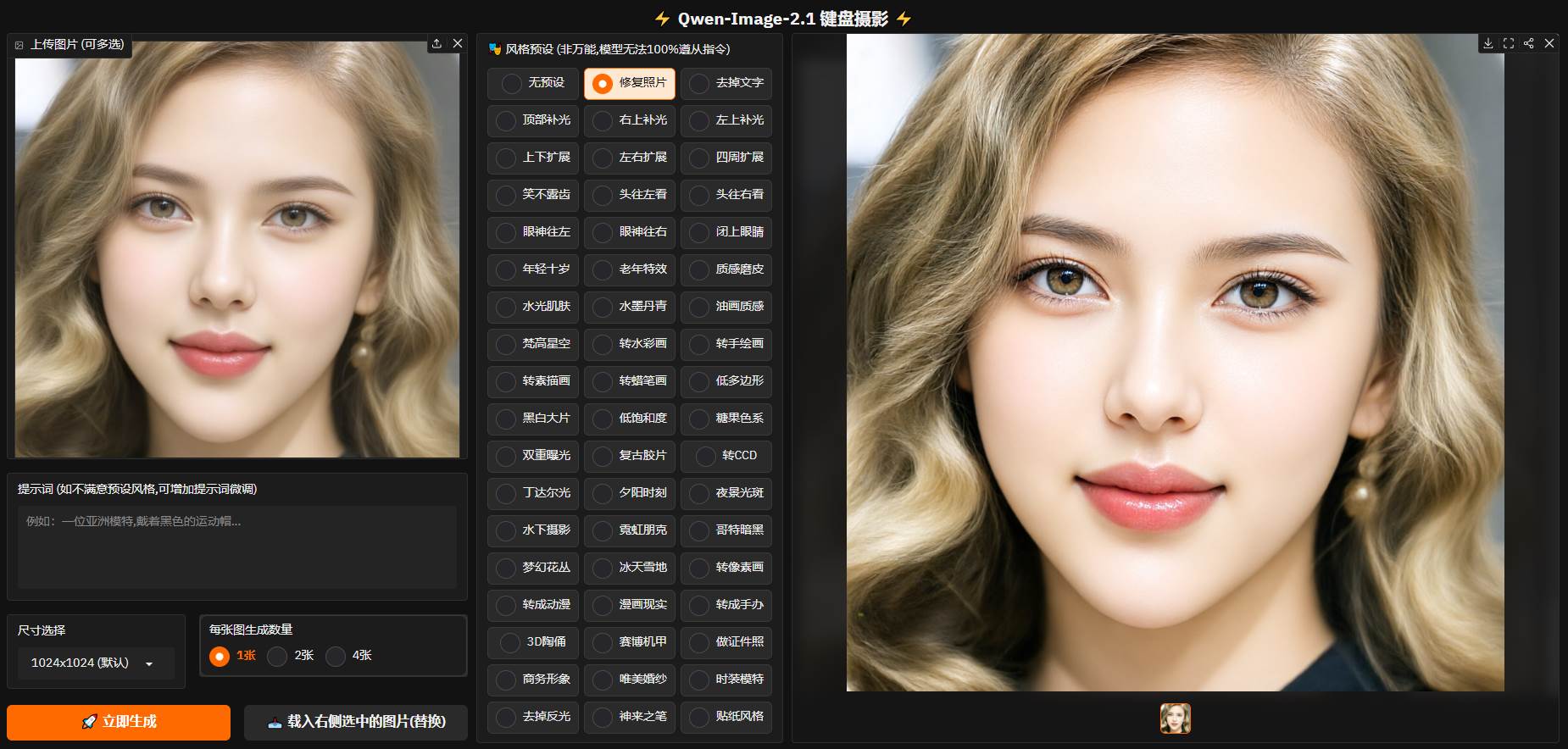Choose the 年轻十岁 preset
1568x749 pixels.
point(533,269)
